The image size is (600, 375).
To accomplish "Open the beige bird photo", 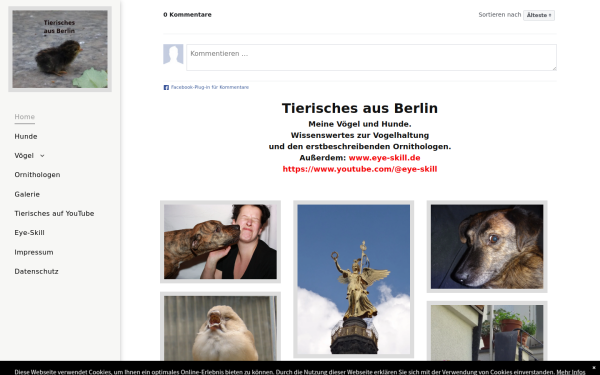I will click(x=220, y=326).
